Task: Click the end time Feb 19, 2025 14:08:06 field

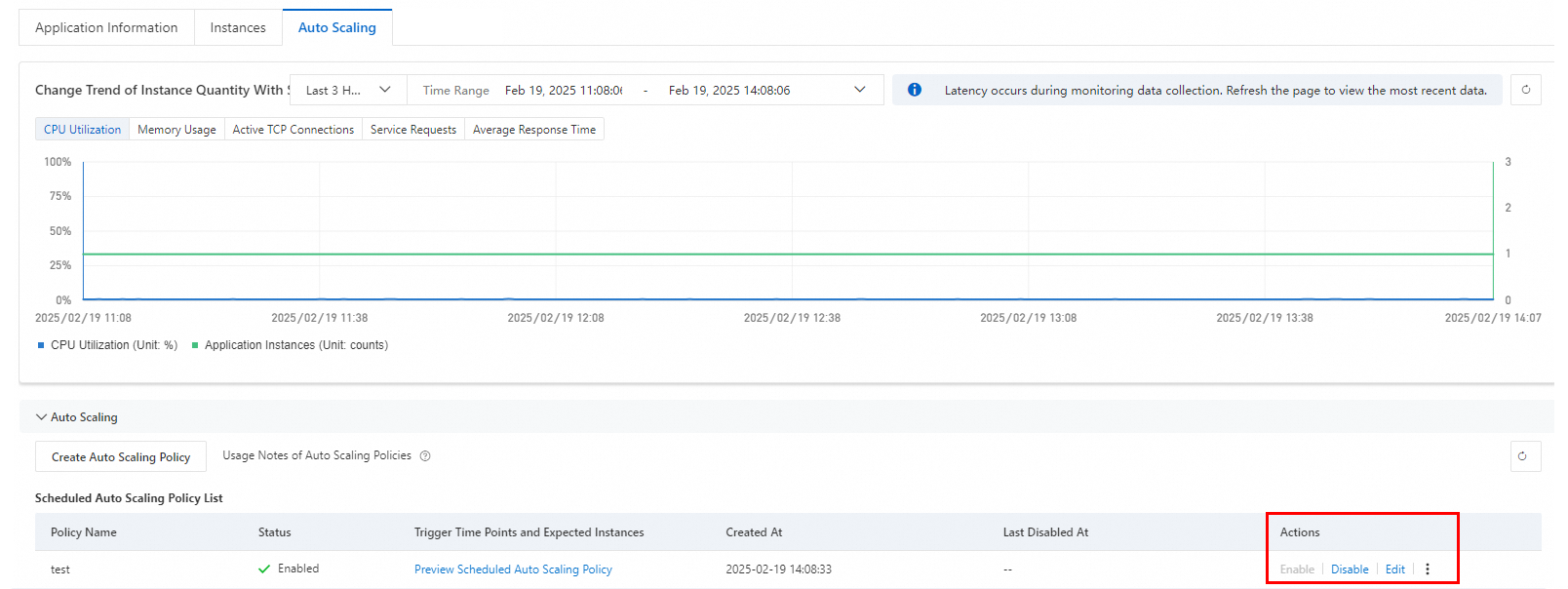Action: point(729,90)
